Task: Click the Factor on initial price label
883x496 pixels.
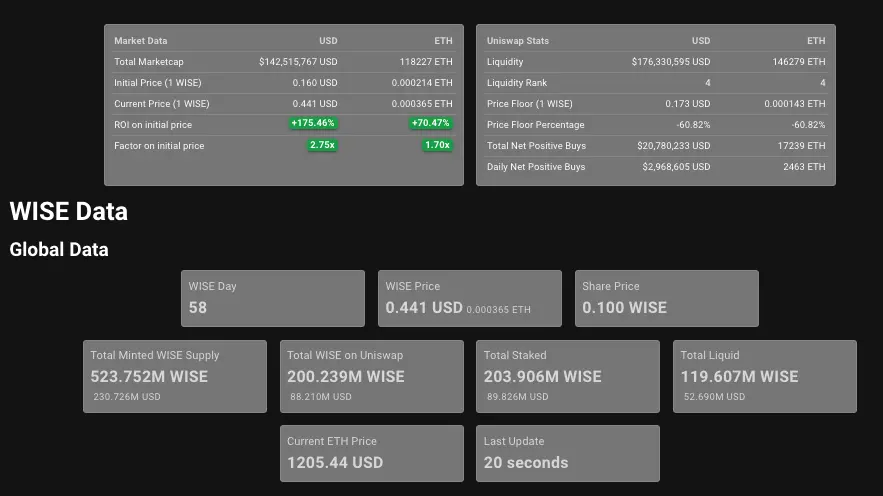Action: [x=159, y=146]
